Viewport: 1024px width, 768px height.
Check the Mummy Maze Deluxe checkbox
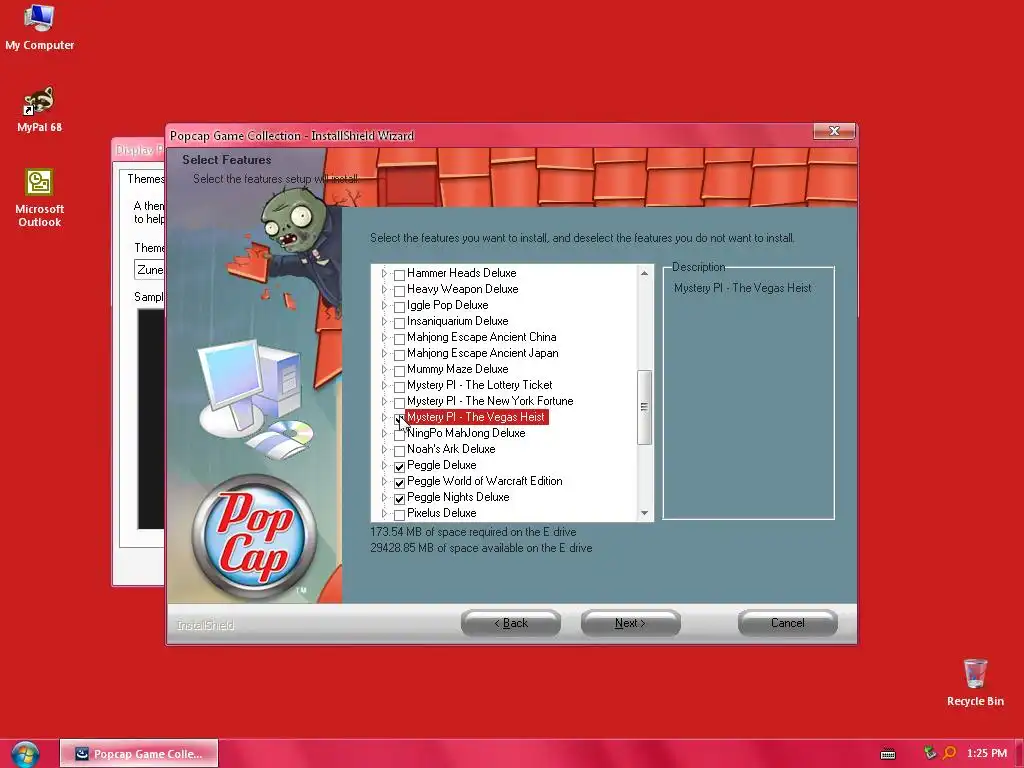point(399,370)
